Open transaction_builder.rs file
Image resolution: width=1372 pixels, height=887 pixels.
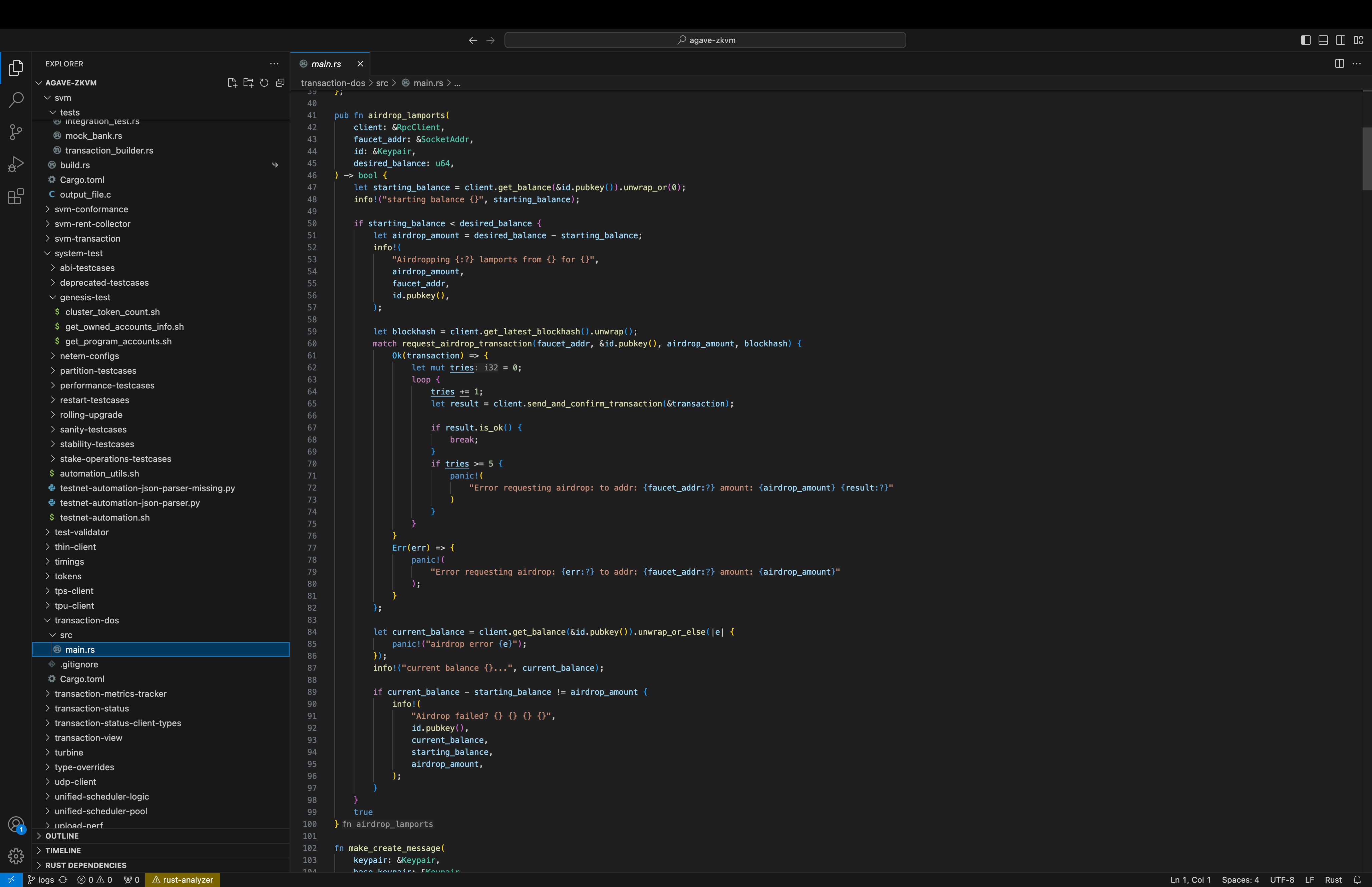click(x=160, y=150)
